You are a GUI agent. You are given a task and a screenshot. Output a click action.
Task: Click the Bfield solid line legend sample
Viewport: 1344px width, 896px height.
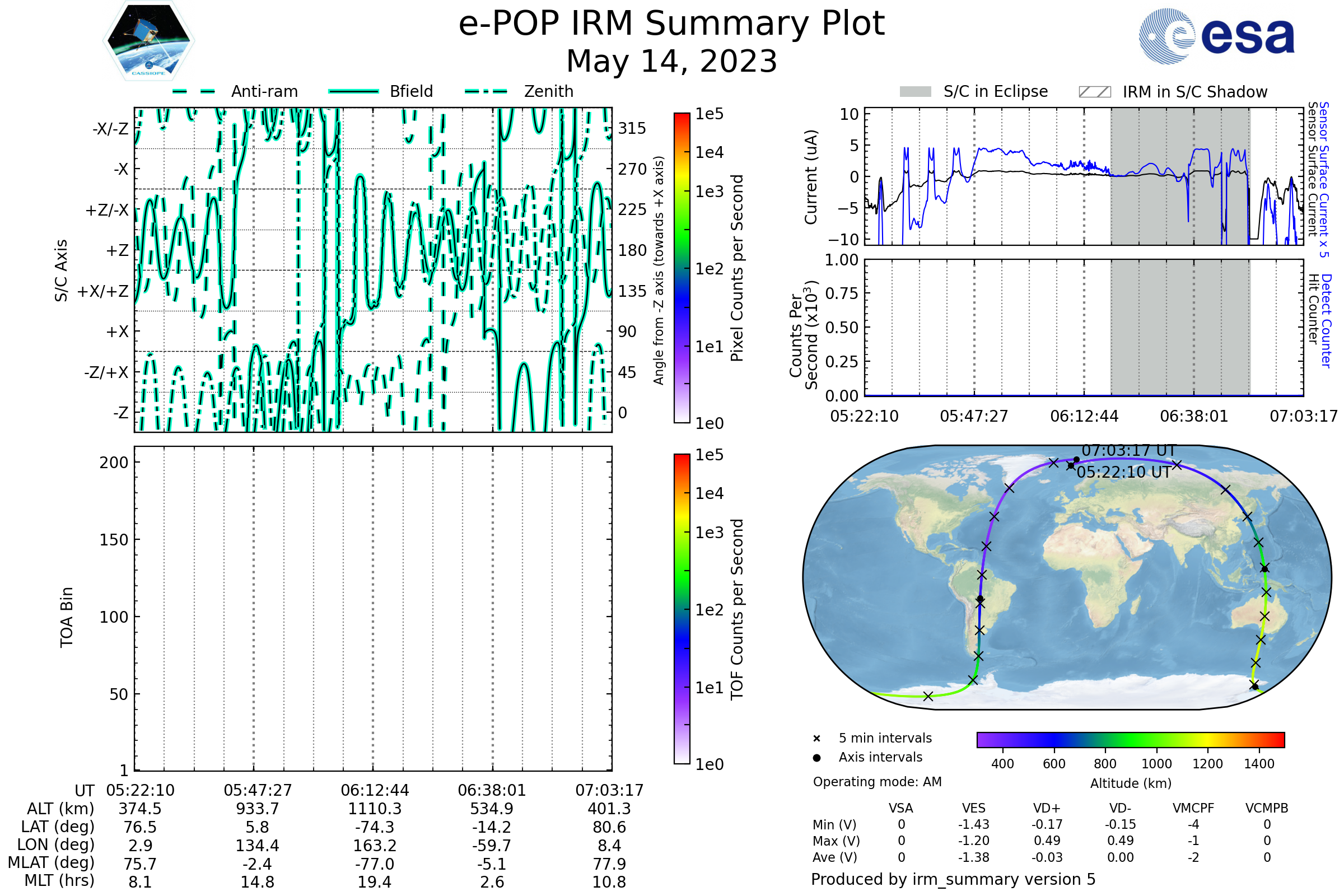tap(353, 91)
